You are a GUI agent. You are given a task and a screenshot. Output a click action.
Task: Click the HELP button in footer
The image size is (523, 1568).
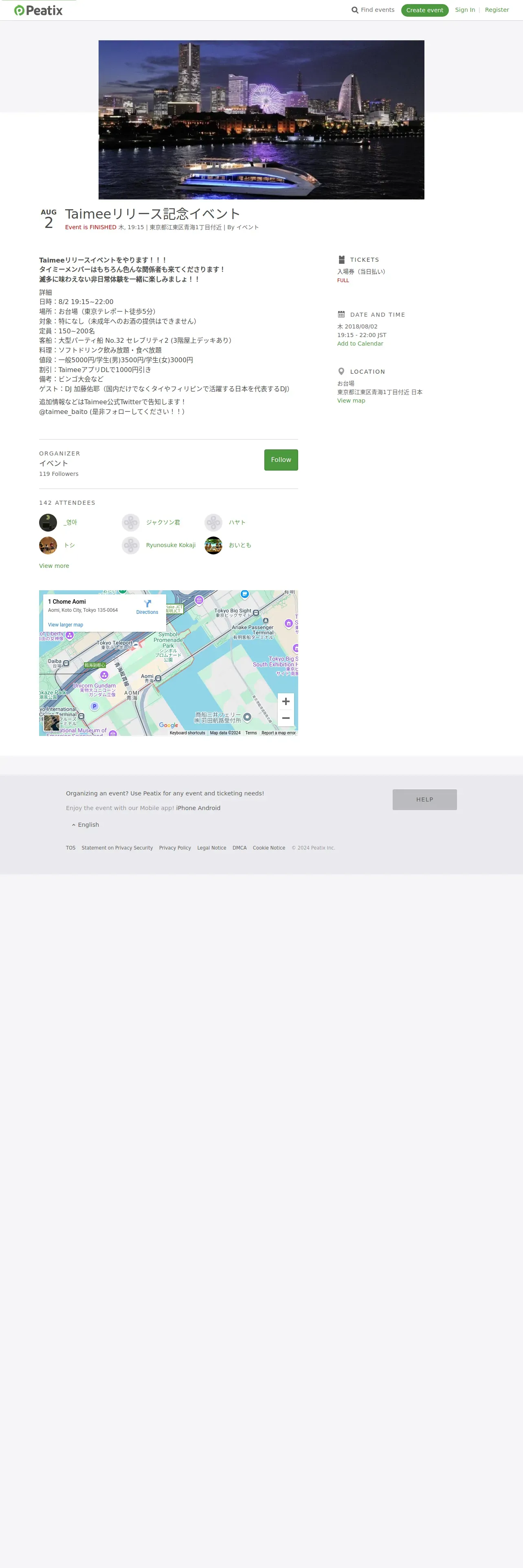[x=424, y=800]
